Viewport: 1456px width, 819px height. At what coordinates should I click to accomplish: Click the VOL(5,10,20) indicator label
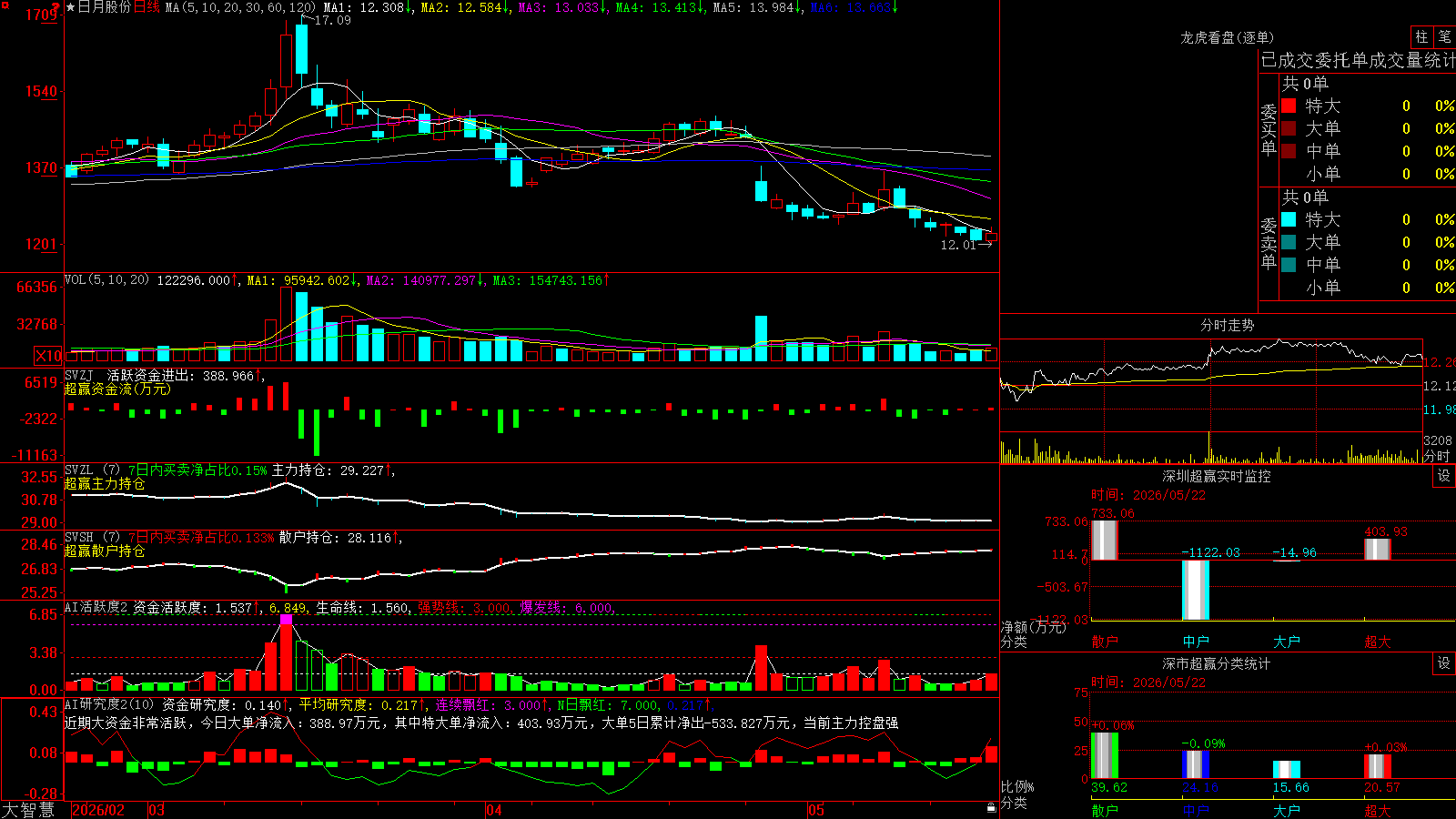pyautogui.click(x=106, y=280)
